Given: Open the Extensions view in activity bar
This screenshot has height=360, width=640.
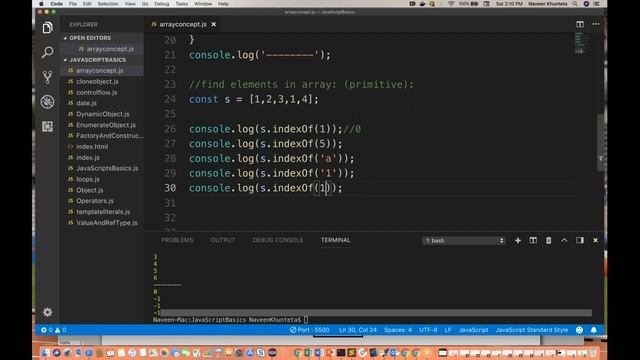Looking at the screenshot, I should pyautogui.click(x=47, y=127).
